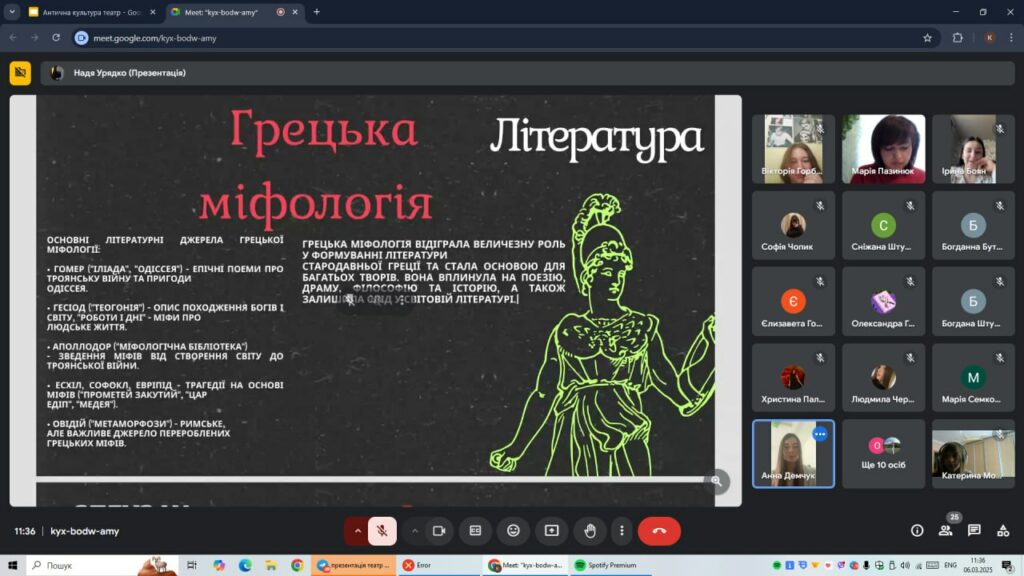Viewport: 1024px width, 576px height.
Task: Select Марія Пазинюк video thumbnail
Action: coord(883,148)
